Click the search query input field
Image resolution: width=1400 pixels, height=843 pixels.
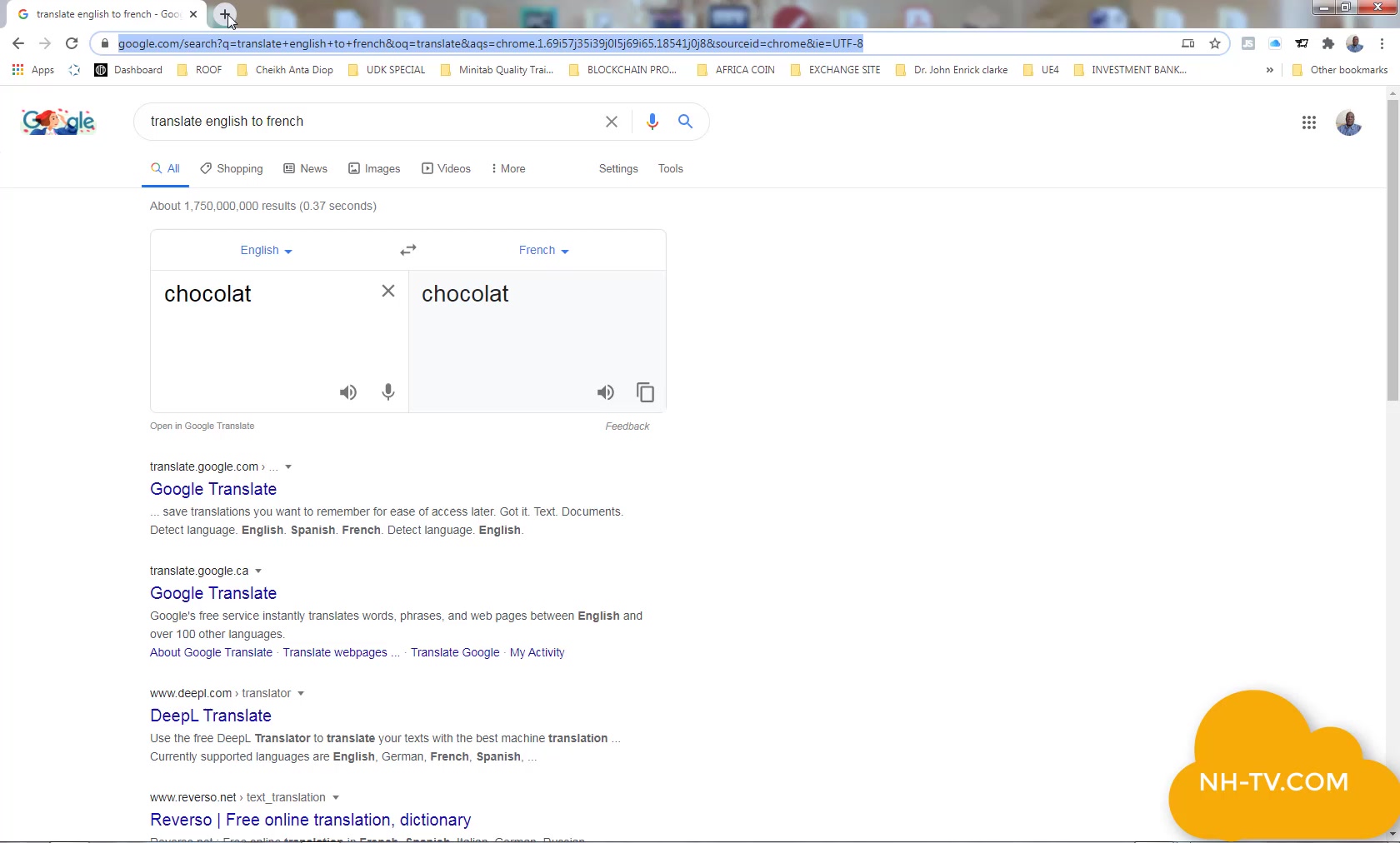coord(371,122)
